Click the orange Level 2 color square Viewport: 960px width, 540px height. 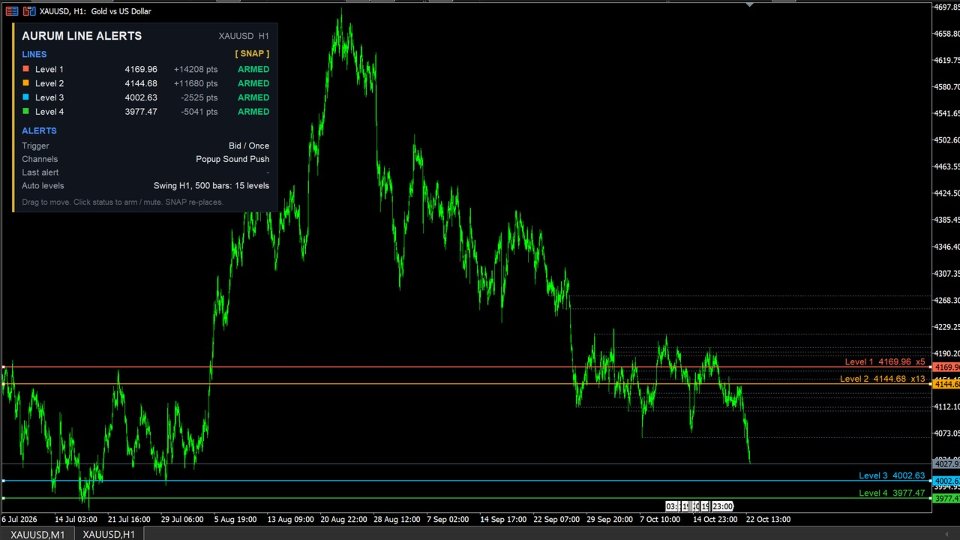click(x=26, y=83)
